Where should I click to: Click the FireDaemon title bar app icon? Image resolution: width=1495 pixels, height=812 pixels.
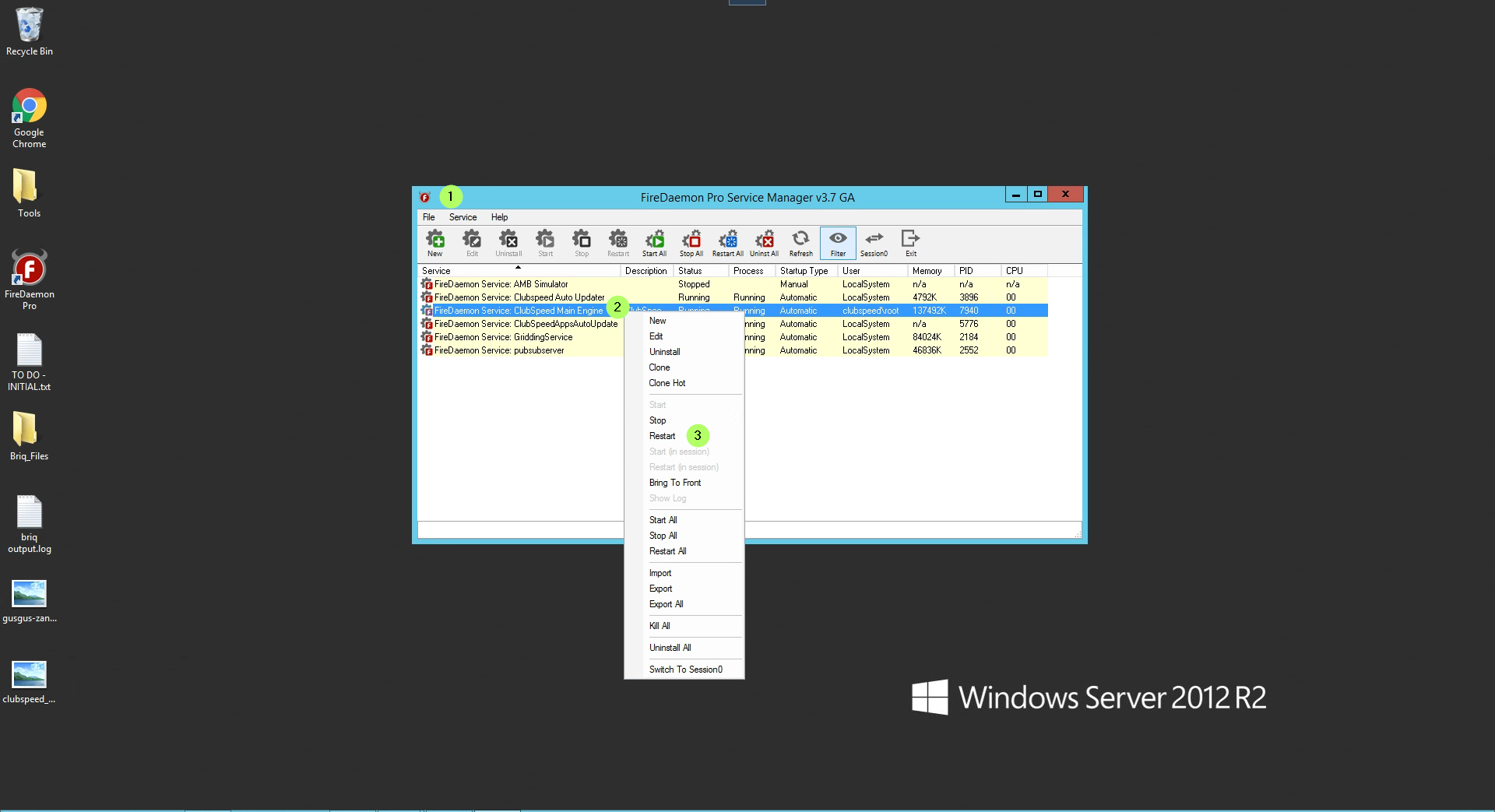(425, 197)
